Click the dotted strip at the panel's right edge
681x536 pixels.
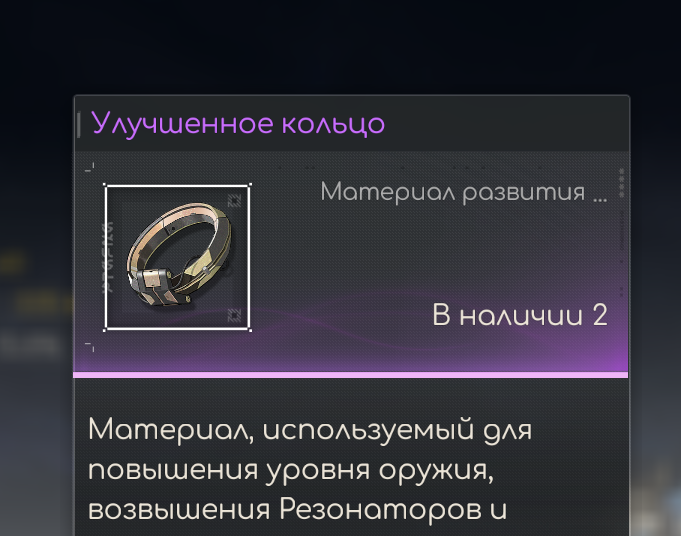coord(621,230)
